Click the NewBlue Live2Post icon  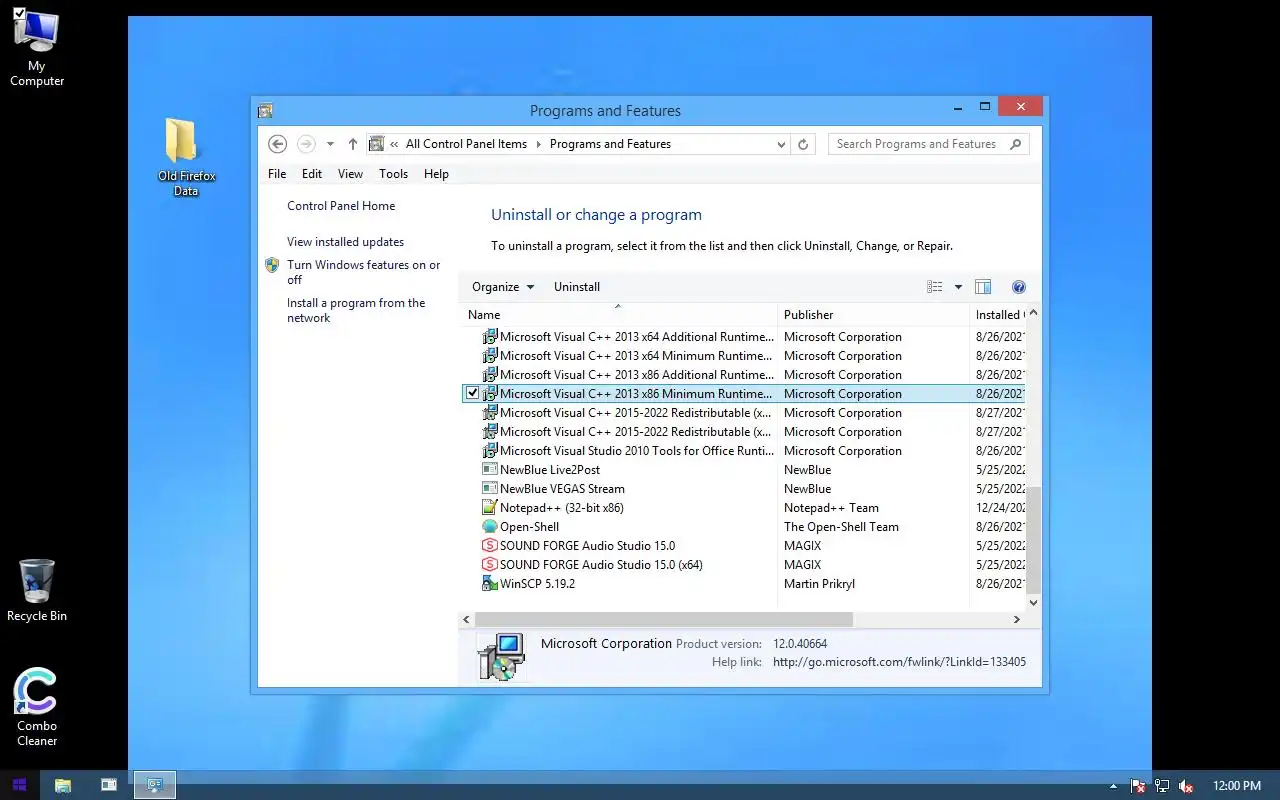tap(490, 470)
